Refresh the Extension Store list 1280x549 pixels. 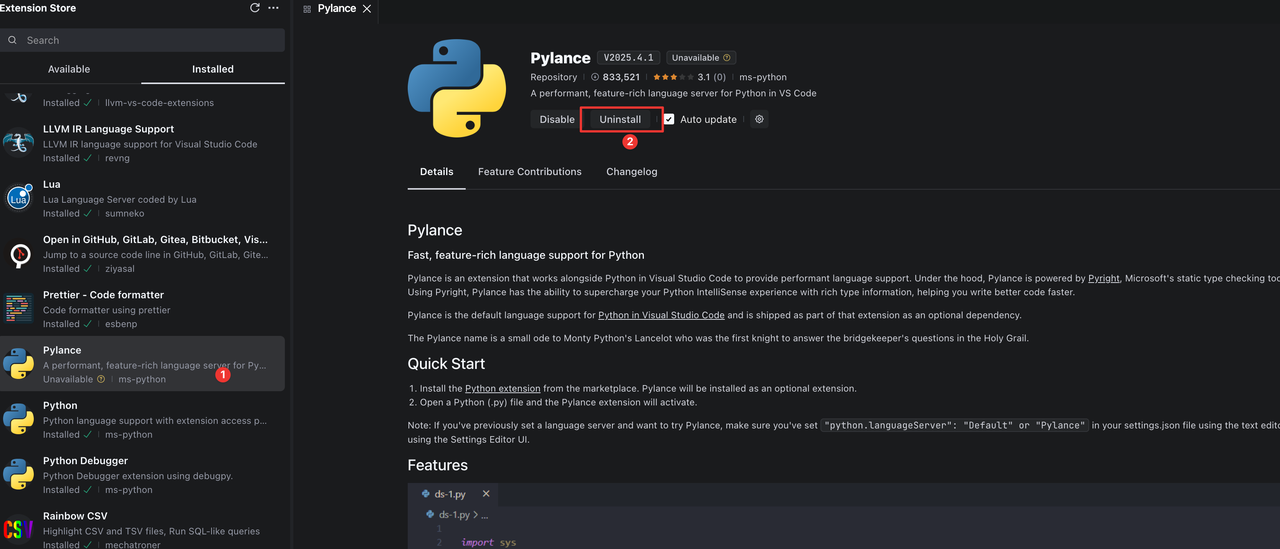(255, 8)
